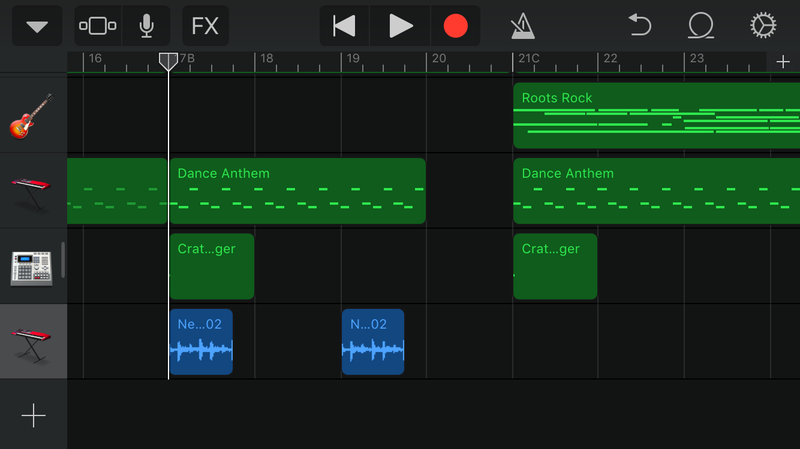
Task: Tap the playhead handle on the ruler
Action: point(168,61)
